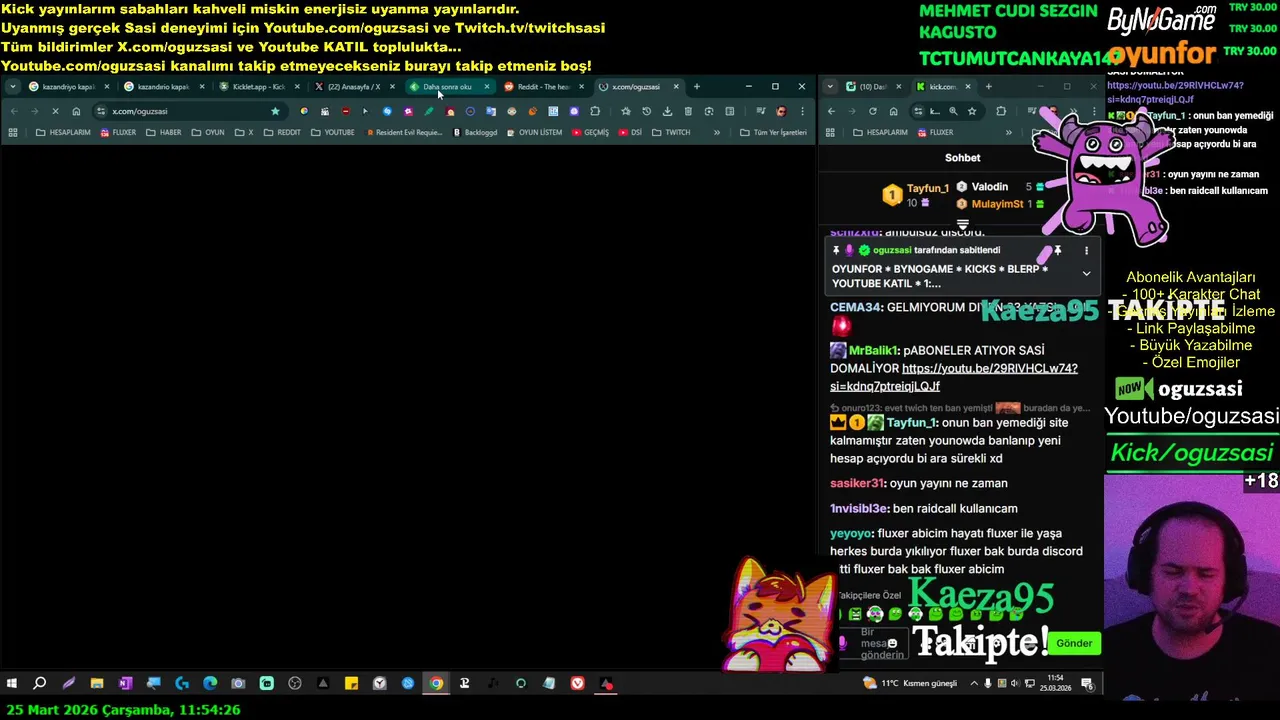Extensions puzzle icon in right browser

(x=1001, y=111)
